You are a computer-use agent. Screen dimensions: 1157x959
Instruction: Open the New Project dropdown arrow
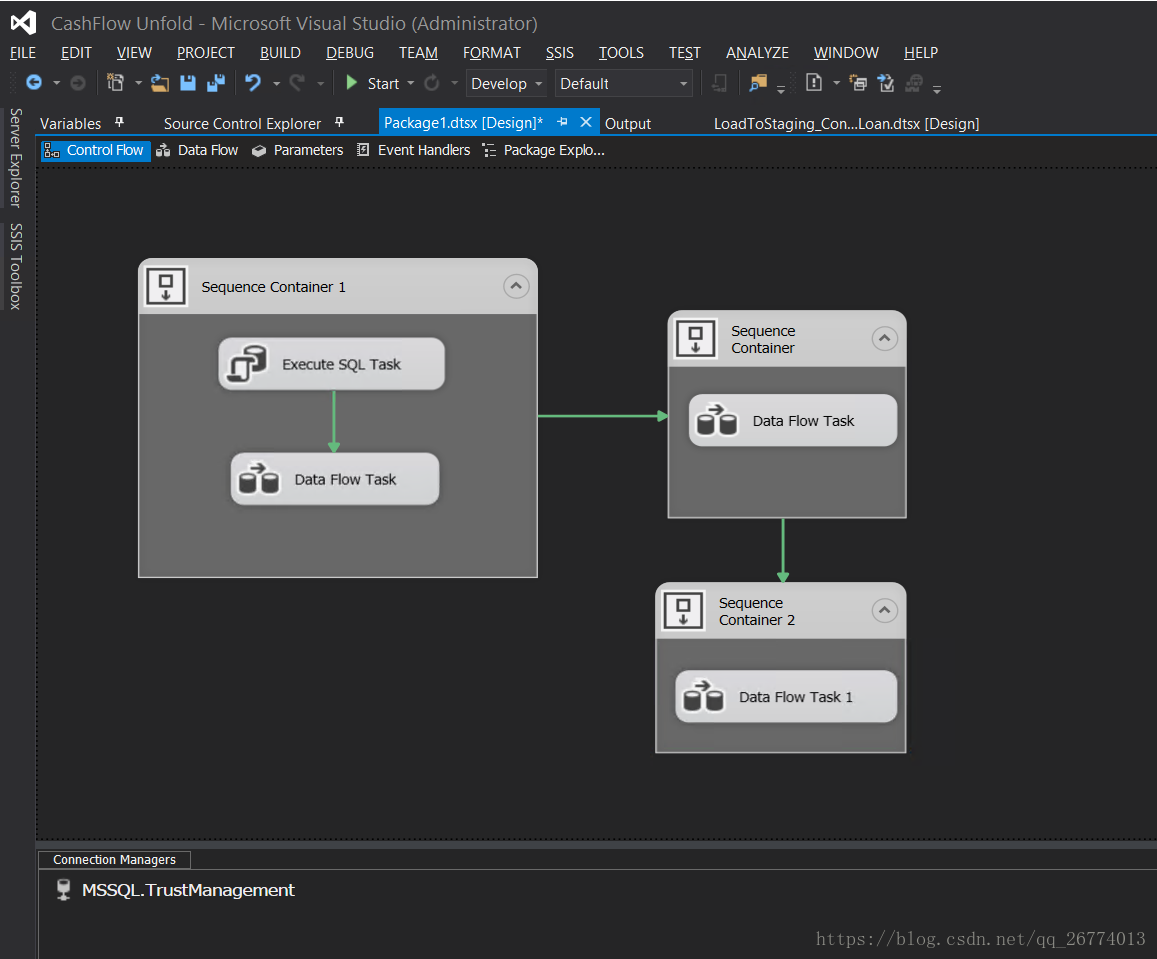point(138,83)
